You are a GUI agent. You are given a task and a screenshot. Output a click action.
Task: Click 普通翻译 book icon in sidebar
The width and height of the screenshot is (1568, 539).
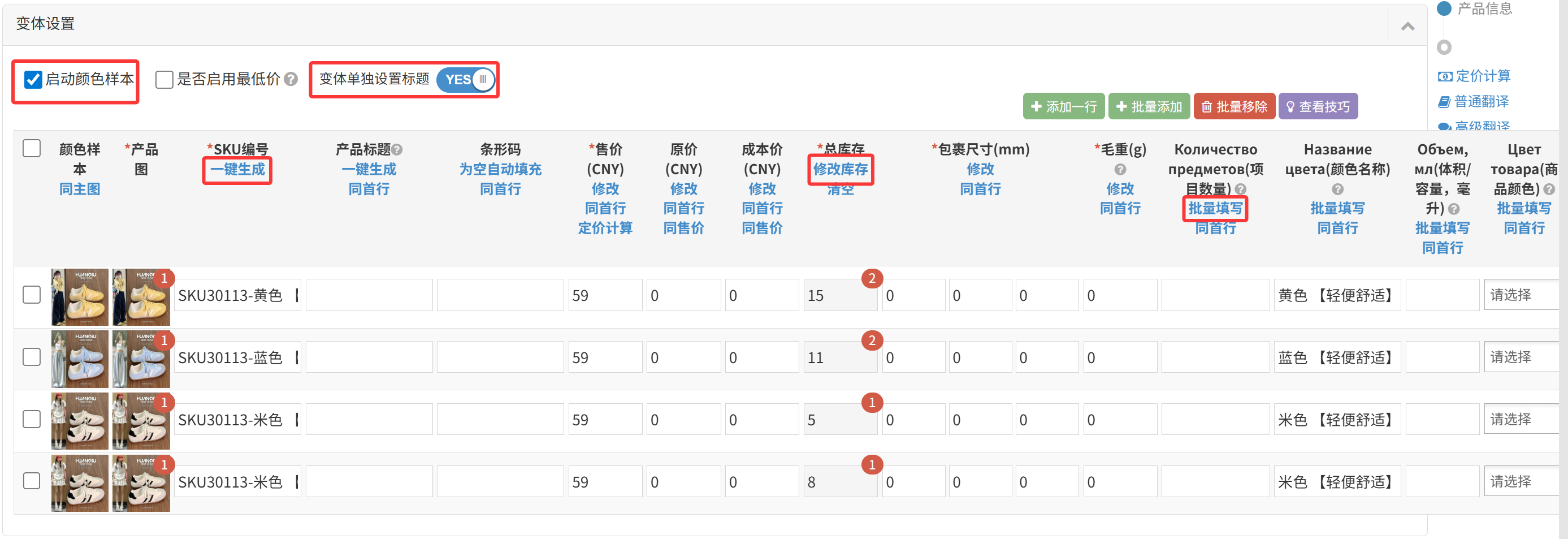1444,102
